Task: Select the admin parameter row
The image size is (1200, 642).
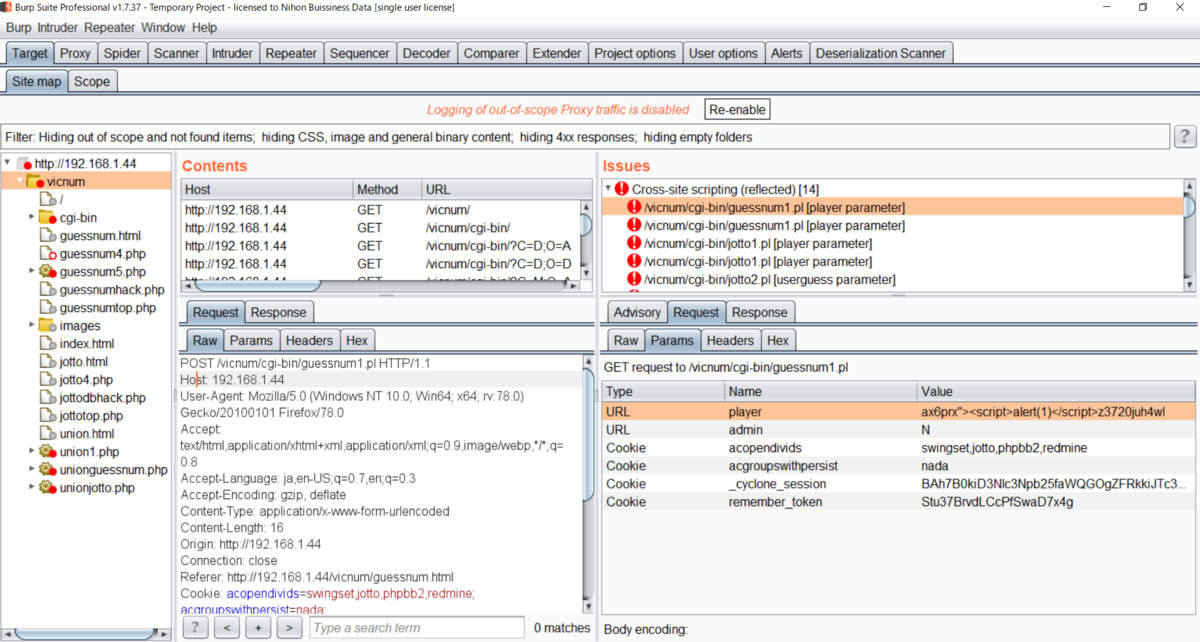Action: pos(898,429)
